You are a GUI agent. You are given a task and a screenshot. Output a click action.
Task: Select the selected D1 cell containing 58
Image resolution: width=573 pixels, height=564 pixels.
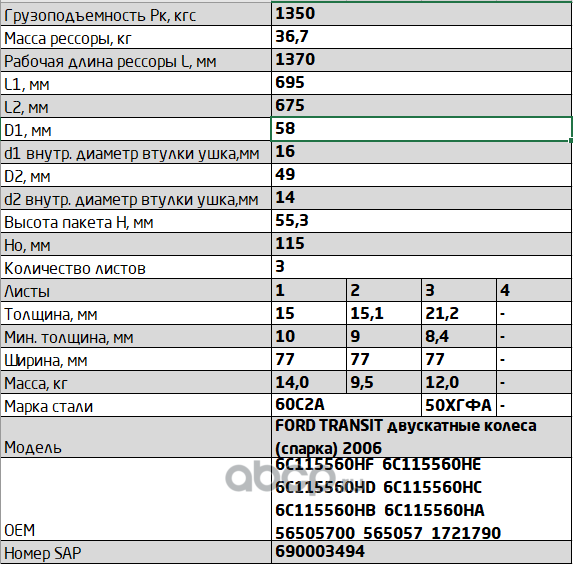[421, 129]
